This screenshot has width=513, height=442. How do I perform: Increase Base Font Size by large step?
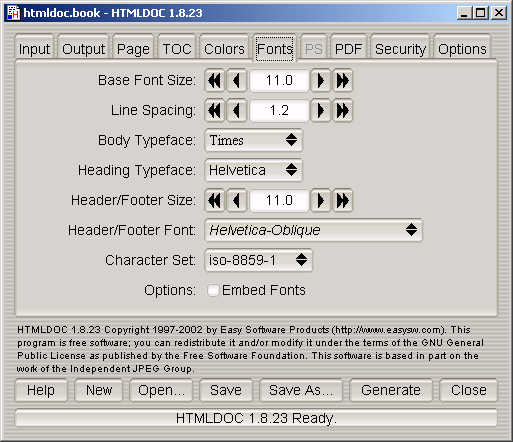point(342,80)
